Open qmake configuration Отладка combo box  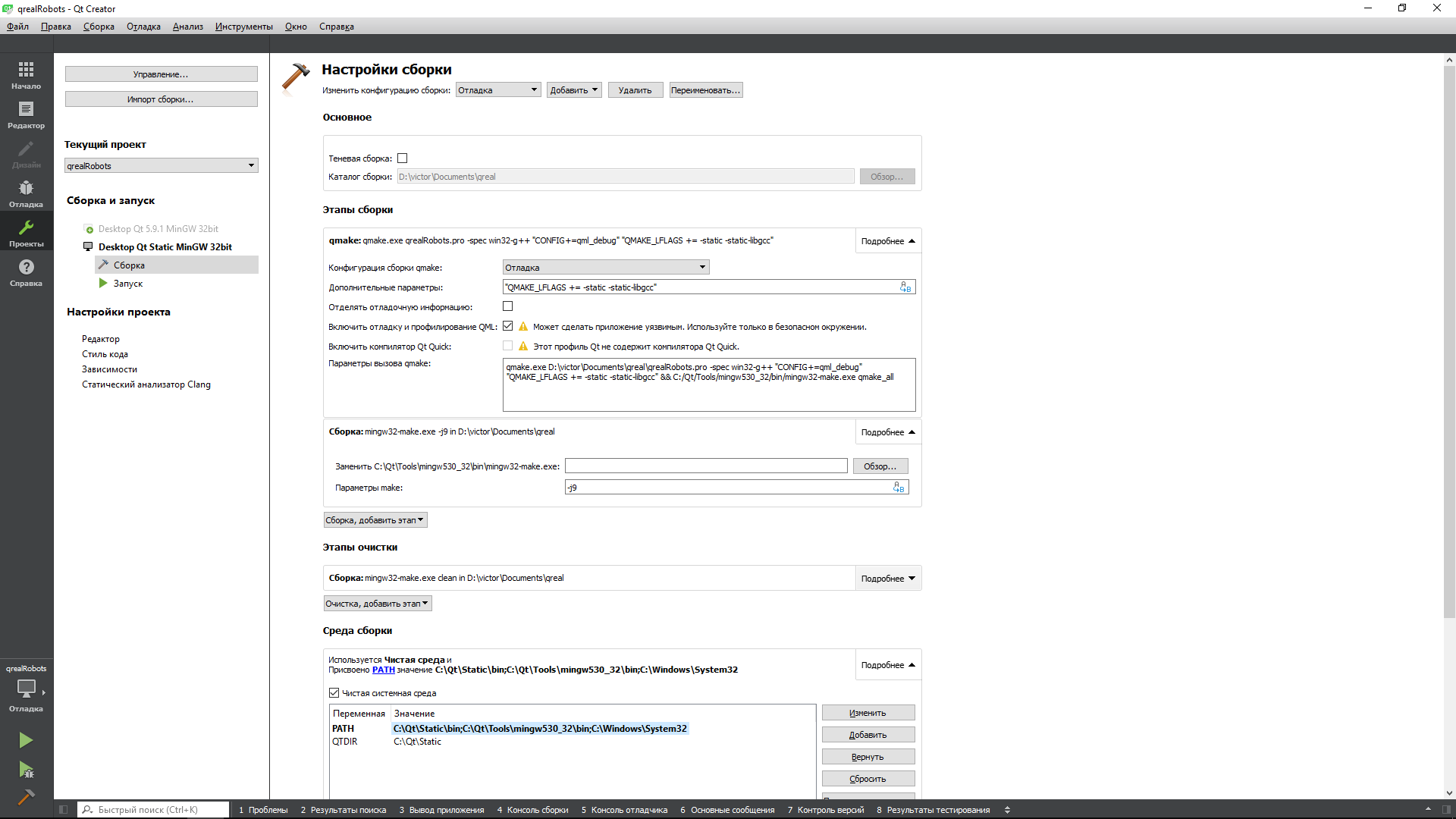606,268
